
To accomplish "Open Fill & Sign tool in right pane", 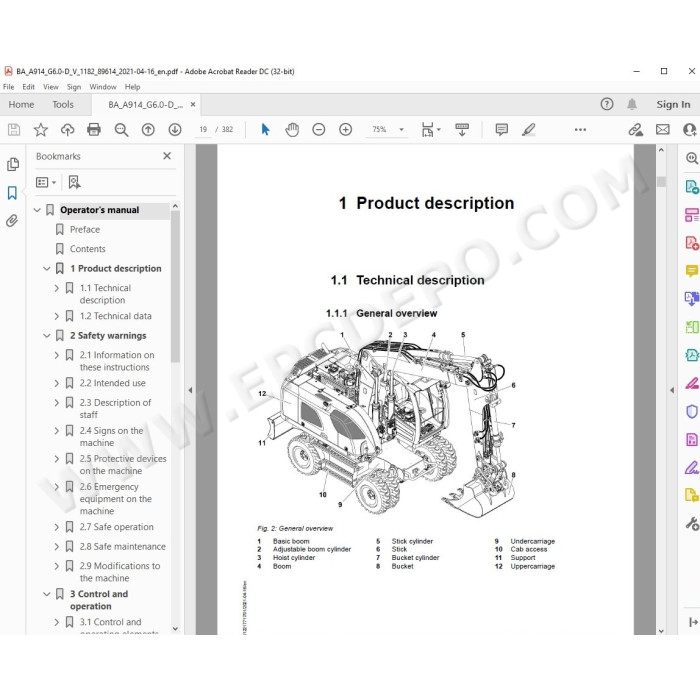I will pyautogui.click(x=692, y=467).
